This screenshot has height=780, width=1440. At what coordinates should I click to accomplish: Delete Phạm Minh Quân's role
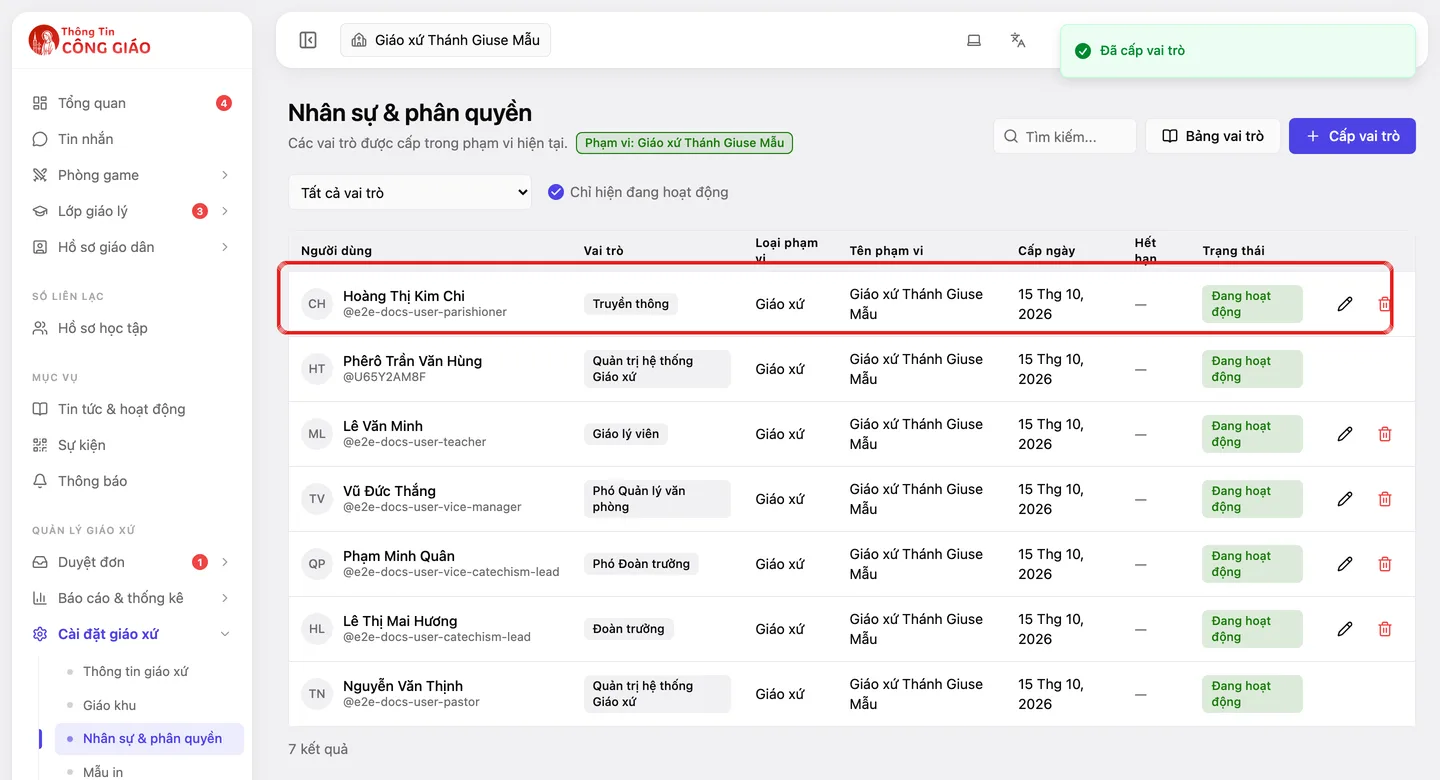[1385, 564]
